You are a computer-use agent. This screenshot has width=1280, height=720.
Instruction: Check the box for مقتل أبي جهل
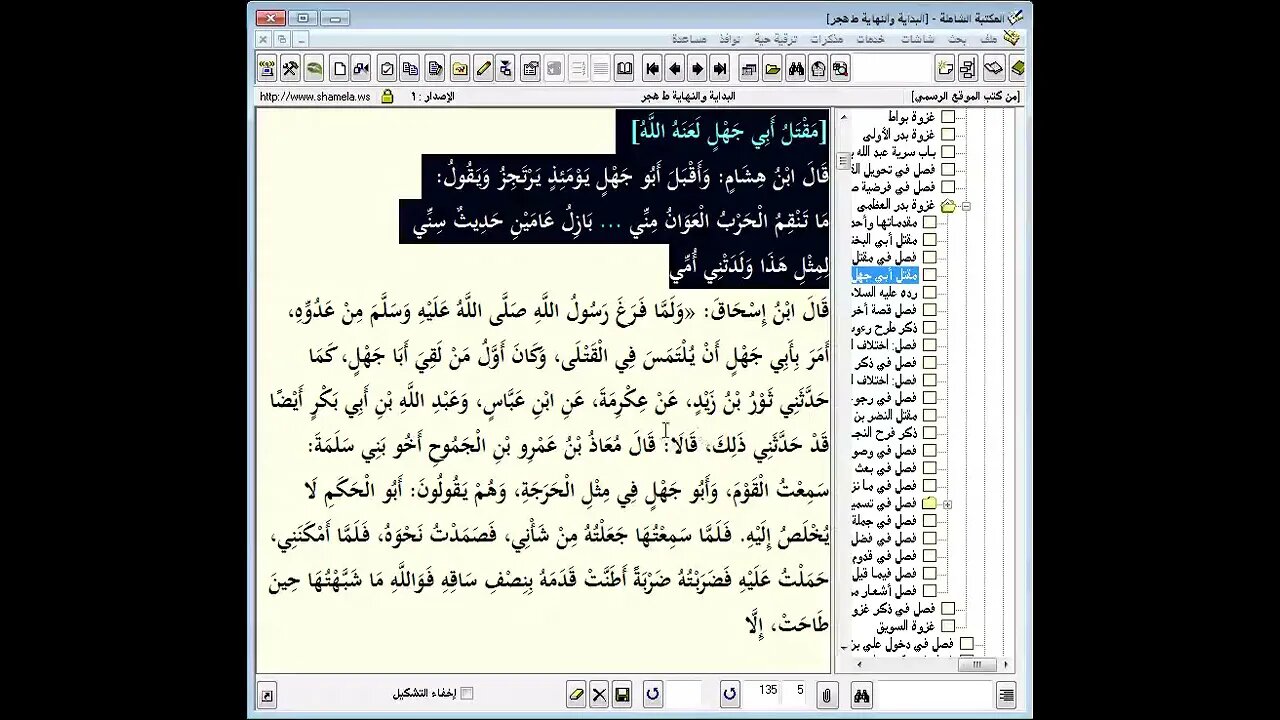tap(929, 275)
